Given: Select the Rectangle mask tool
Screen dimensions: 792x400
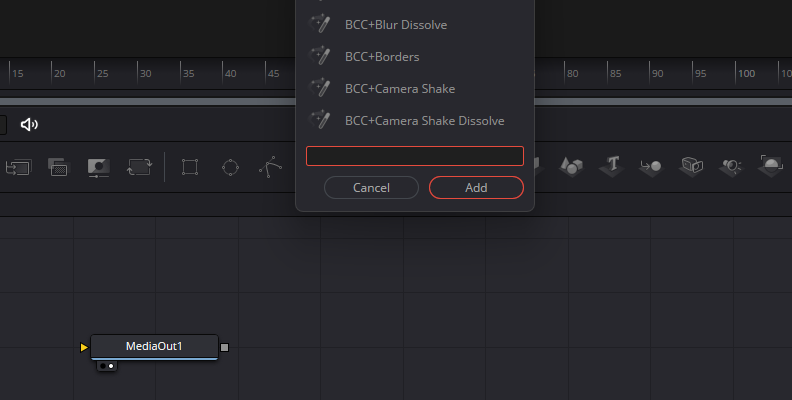Looking at the screenshot, I should [190, 166].
